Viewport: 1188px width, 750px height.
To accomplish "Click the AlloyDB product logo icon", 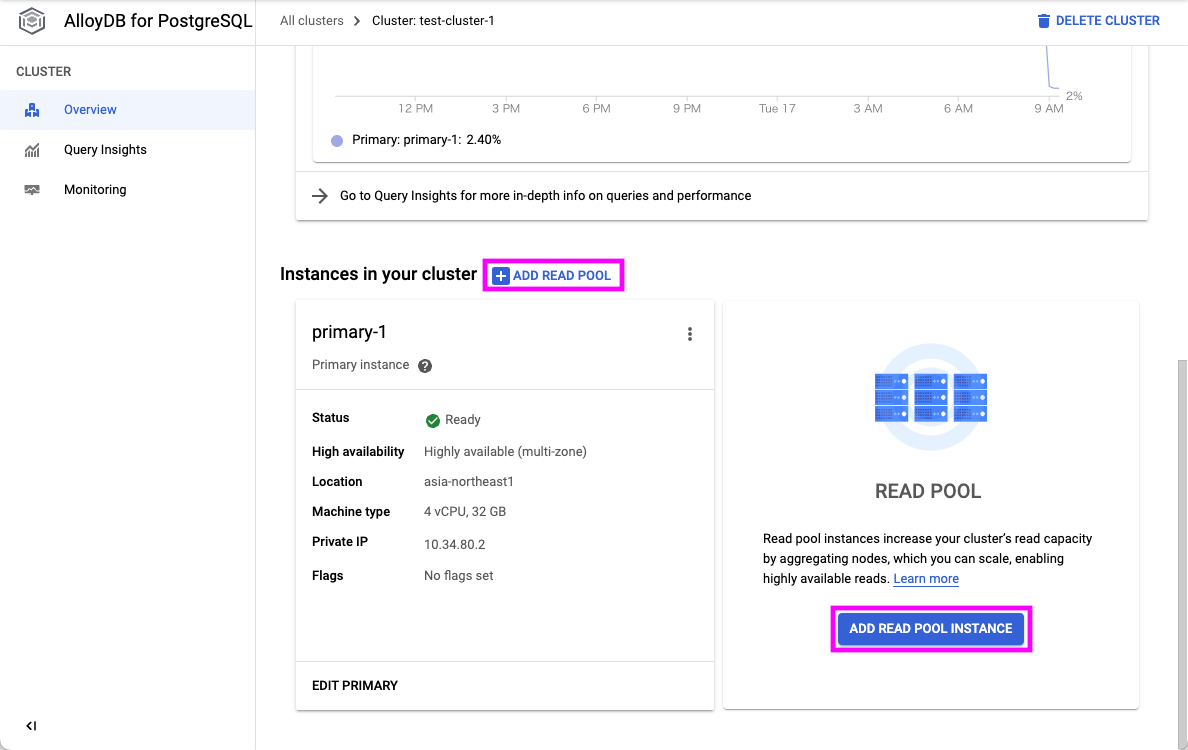I will 32,20.
